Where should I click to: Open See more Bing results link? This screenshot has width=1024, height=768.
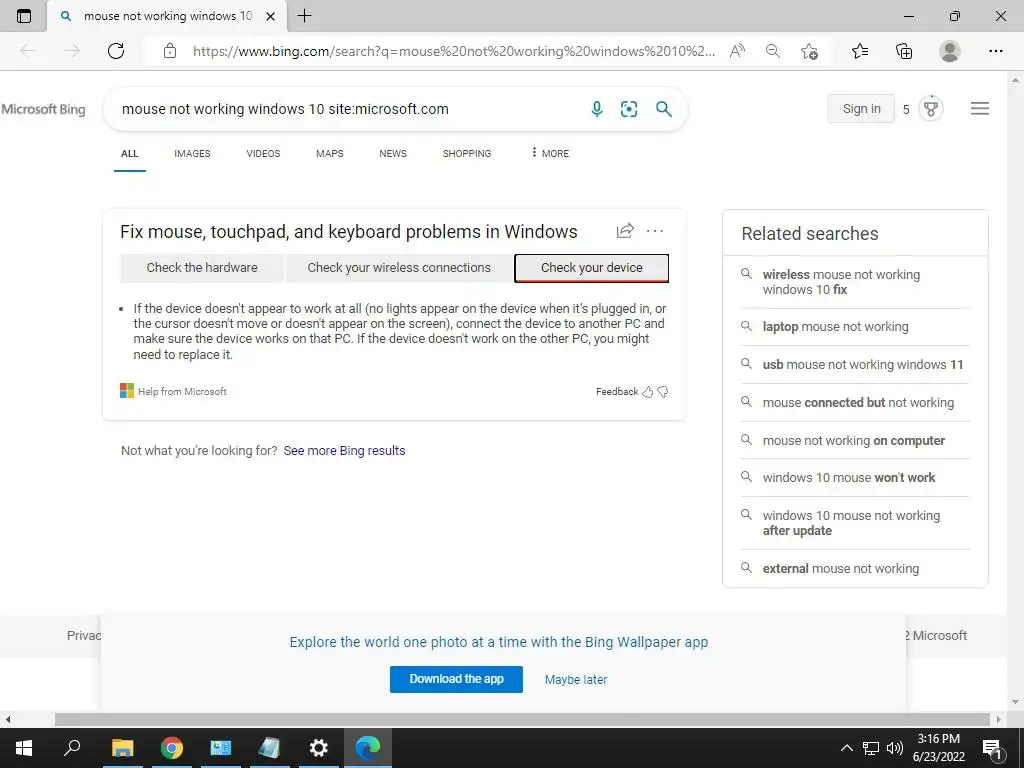pyautogui.click(x=344, y=451)
